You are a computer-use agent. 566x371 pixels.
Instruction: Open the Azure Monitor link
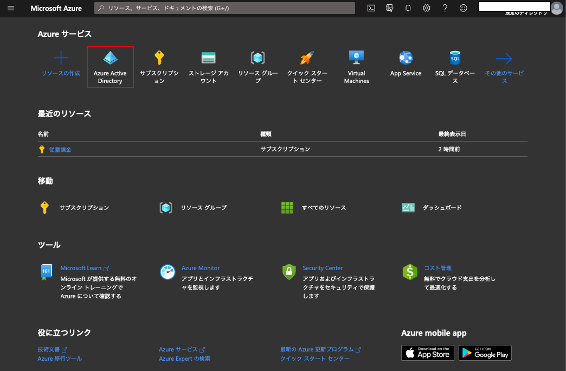tap(200, 268)
